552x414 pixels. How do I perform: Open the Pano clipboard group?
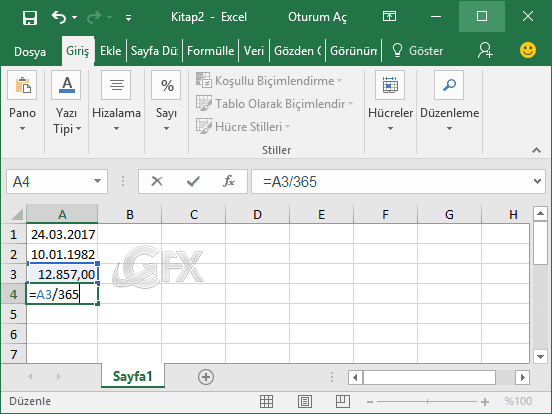click(x=22, y=102)
